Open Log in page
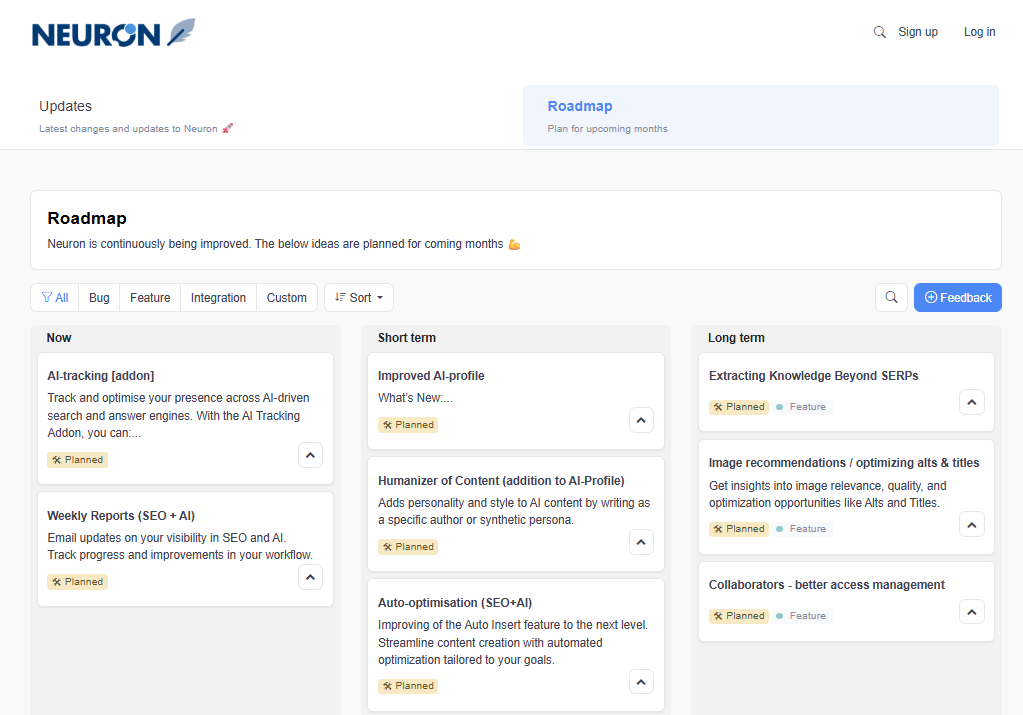1023x715 pixels. click(979, 32)
